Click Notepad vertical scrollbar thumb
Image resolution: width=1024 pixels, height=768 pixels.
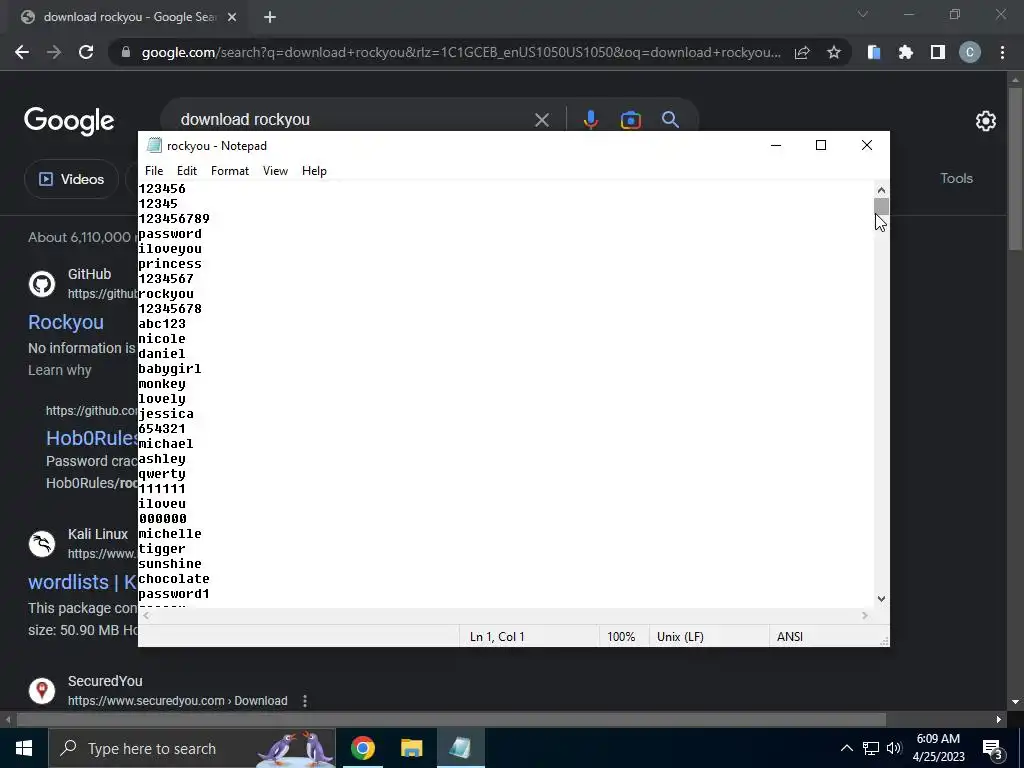882,206
